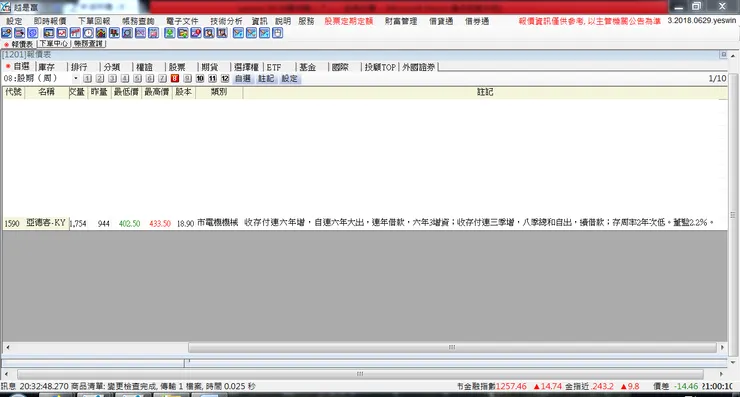Click the dark monitor screen toolbar icon
740x397 pixels.
click(x=49, y=33)
